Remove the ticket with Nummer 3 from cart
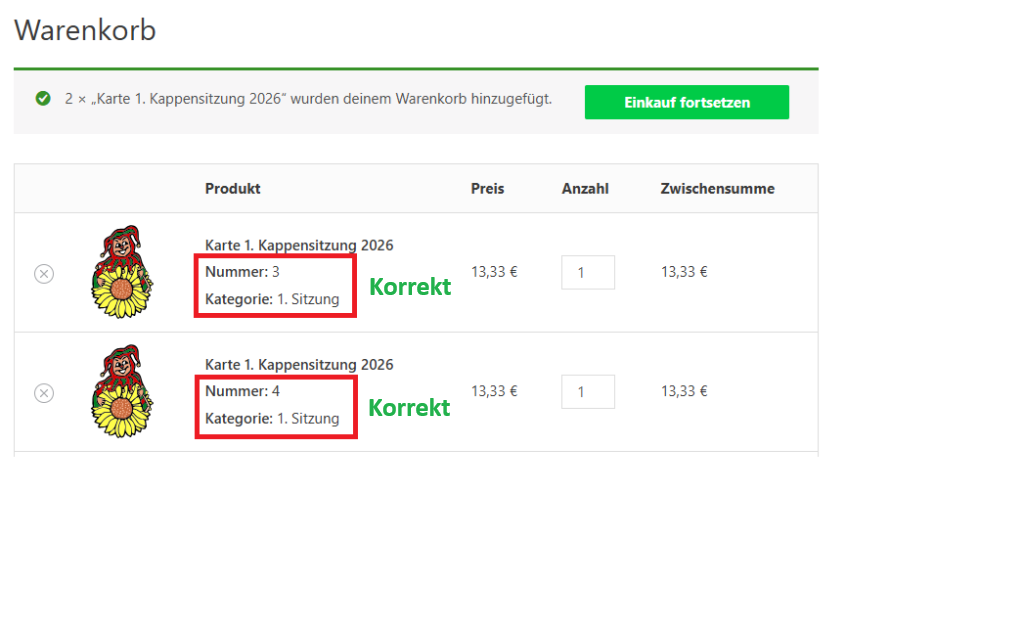This screenshot has width=1024, height=627. pos(44,273)
